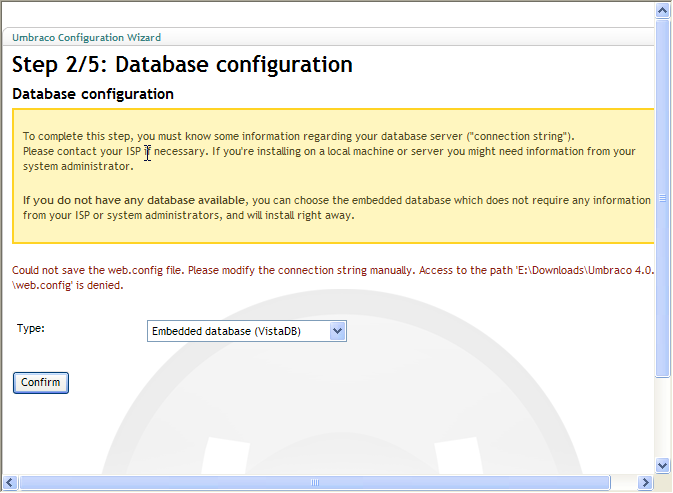Click the horizontal scrollbar right arrow
This screenshot has height=493, width=673.
click(x=645, y=483)
